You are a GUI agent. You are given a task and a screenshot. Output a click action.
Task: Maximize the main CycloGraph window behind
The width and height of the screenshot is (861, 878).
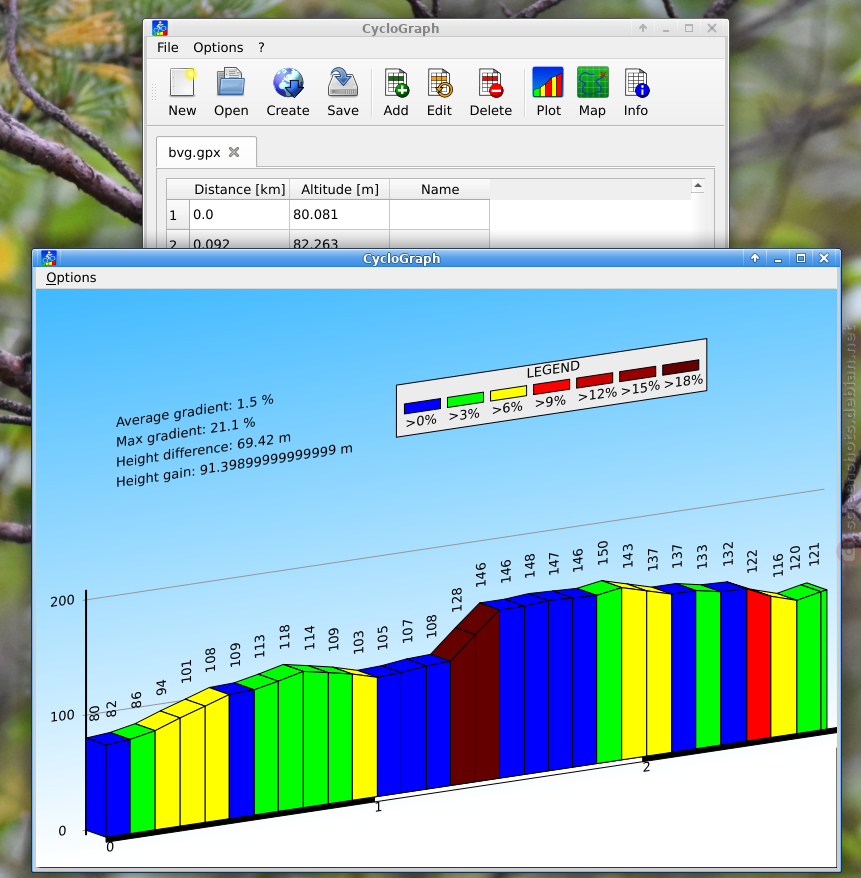click(x=689, y=28)
